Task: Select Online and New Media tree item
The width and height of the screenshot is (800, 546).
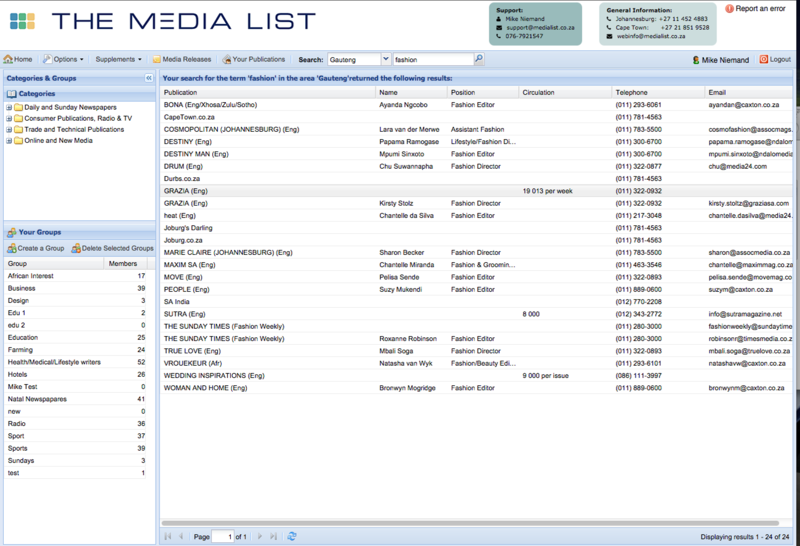Action: pyautogui.click(x=58, y=140)
